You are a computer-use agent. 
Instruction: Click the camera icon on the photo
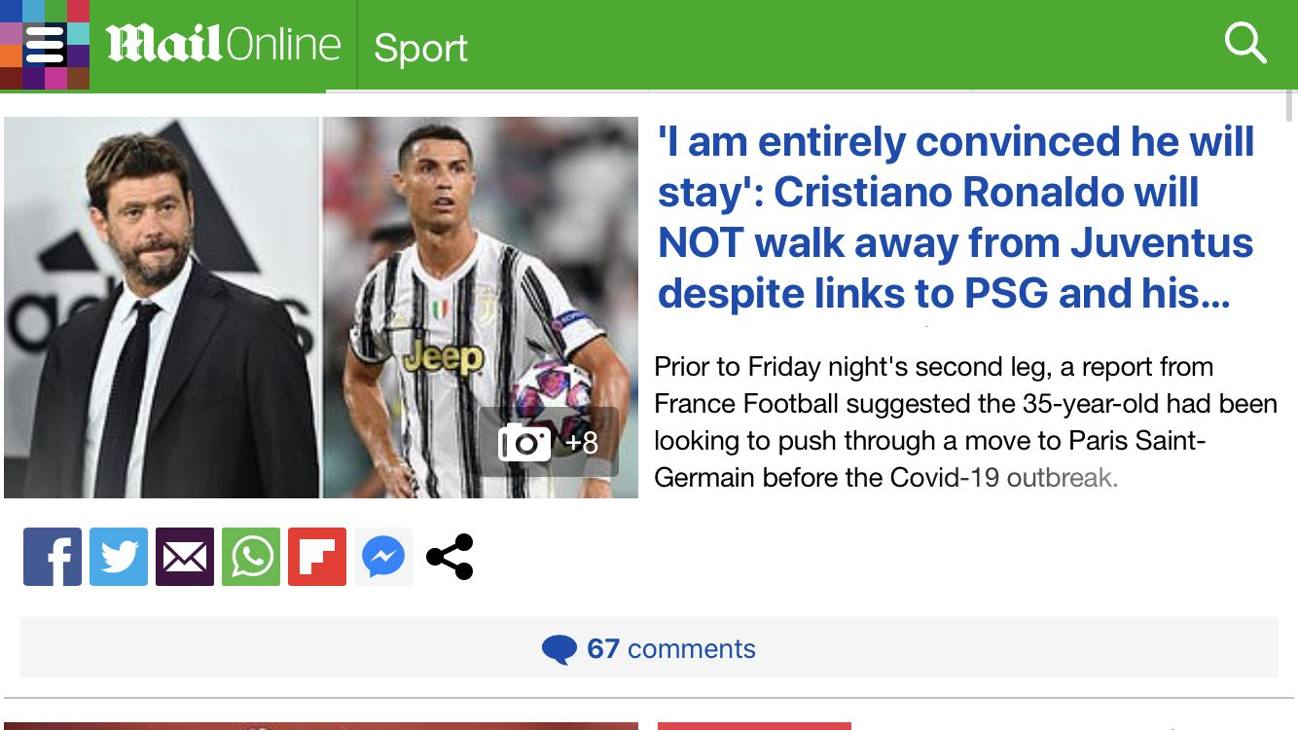click(524, 440)
